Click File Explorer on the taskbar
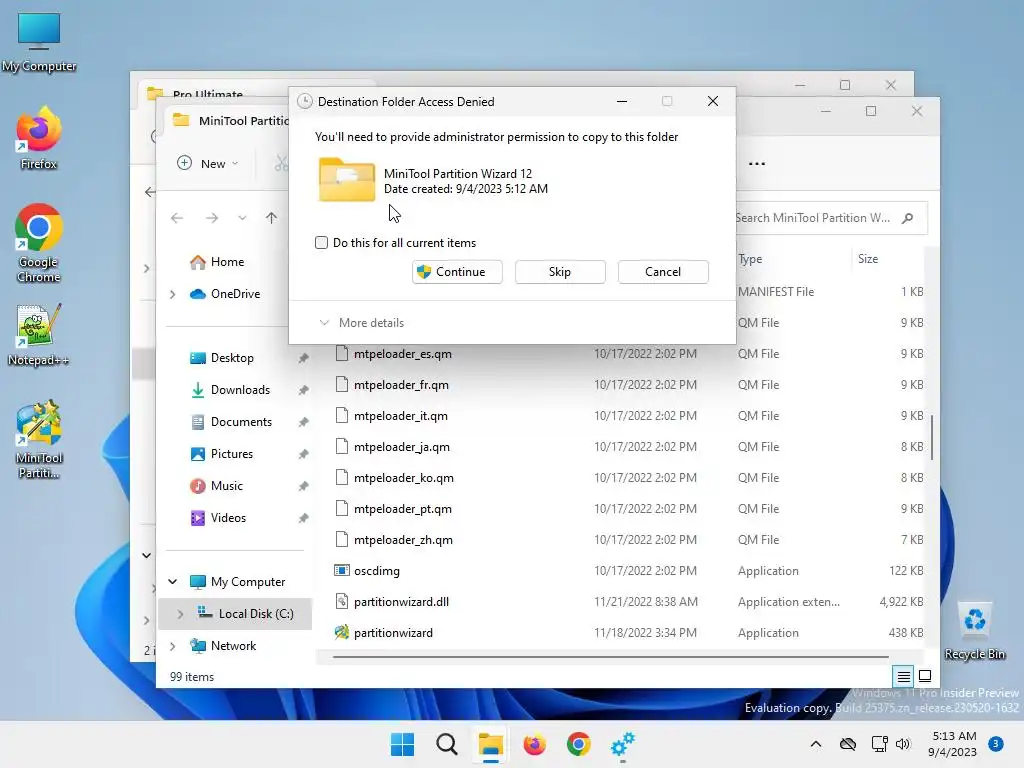This screenshot has height=768, width=1024. click(x=490, y=744)
